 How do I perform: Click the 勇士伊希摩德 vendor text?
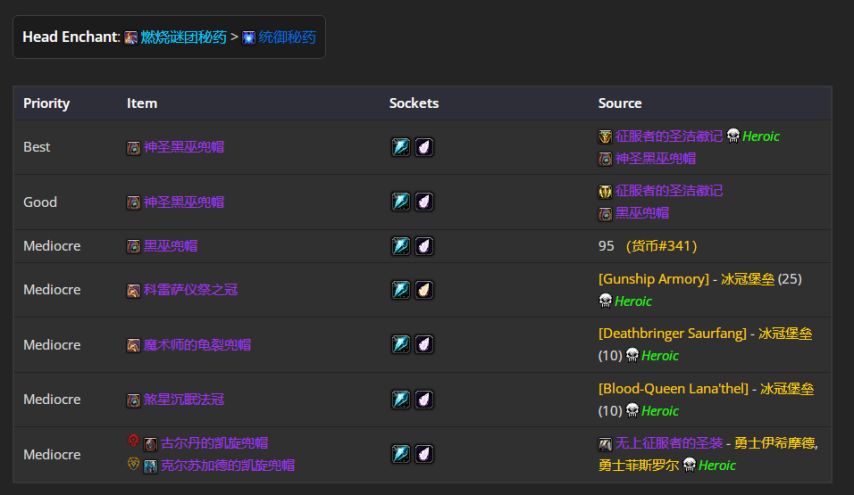(774, 443)
